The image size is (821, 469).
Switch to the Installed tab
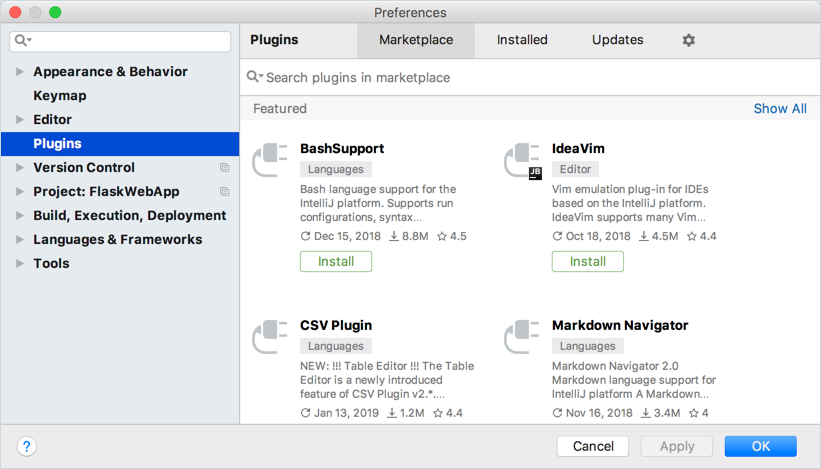tap(522, 40)
